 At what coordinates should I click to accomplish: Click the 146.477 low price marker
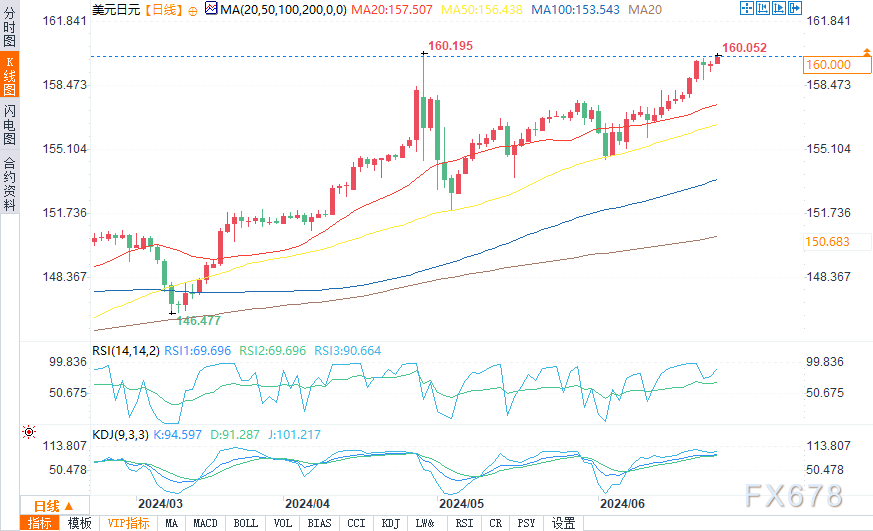click(x=199, y=321)
